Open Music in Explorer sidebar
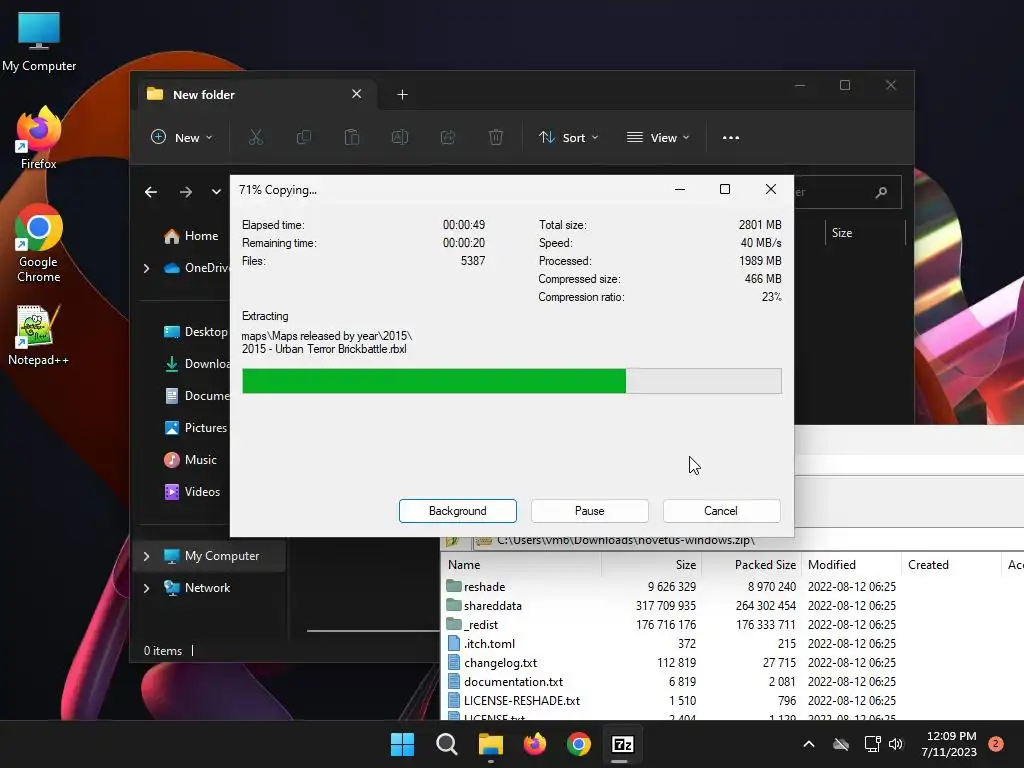 click(191, 460)
